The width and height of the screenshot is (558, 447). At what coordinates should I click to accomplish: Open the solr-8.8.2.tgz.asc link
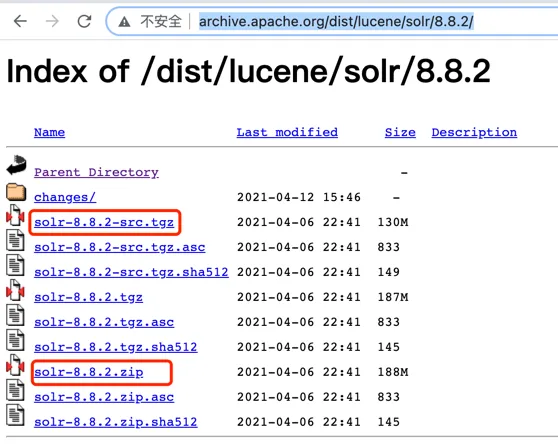click(104, 322)
